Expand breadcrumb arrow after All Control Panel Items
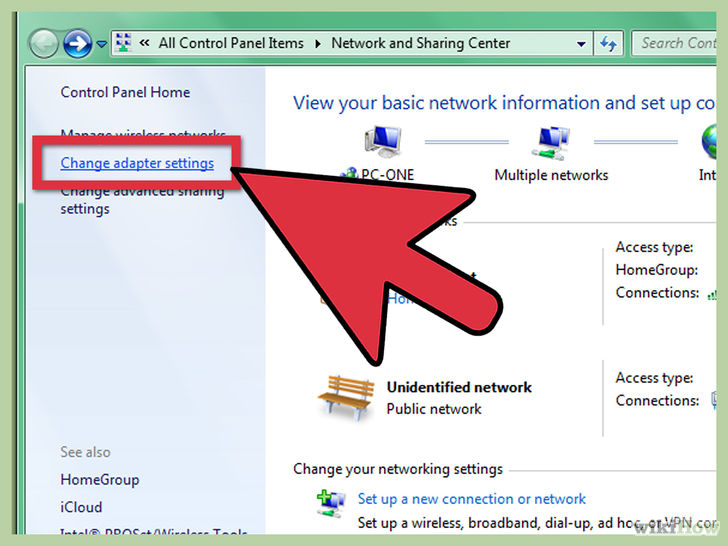Viewport: 728px width, 546px height. point(318,44)
